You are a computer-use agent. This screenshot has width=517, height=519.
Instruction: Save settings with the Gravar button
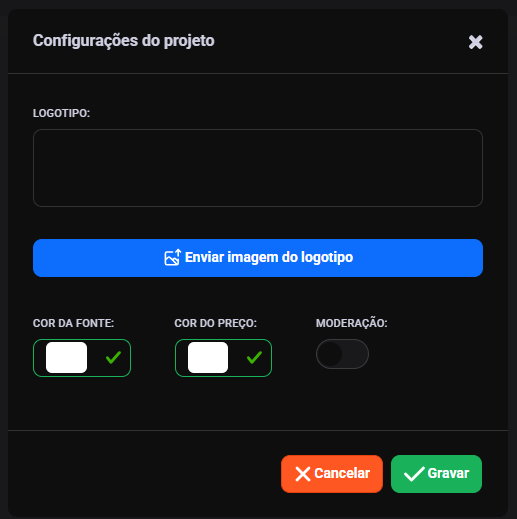436,474
